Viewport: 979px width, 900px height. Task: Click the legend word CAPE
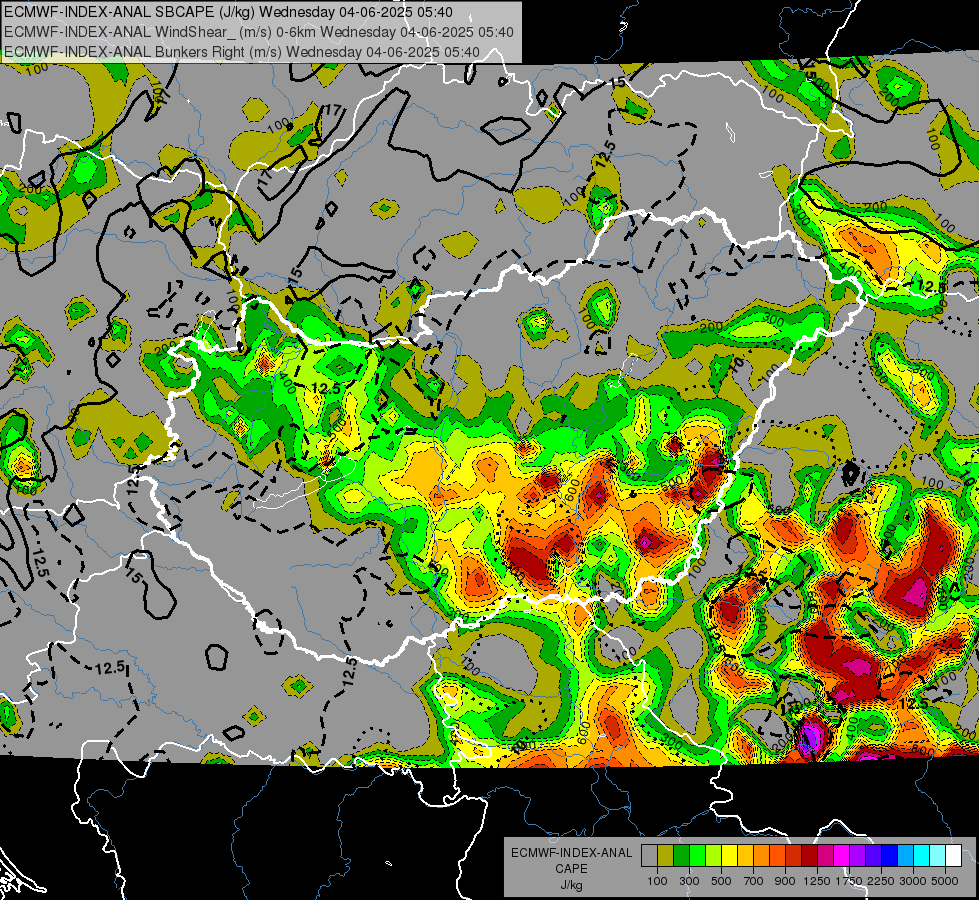(x=571, y=869)
